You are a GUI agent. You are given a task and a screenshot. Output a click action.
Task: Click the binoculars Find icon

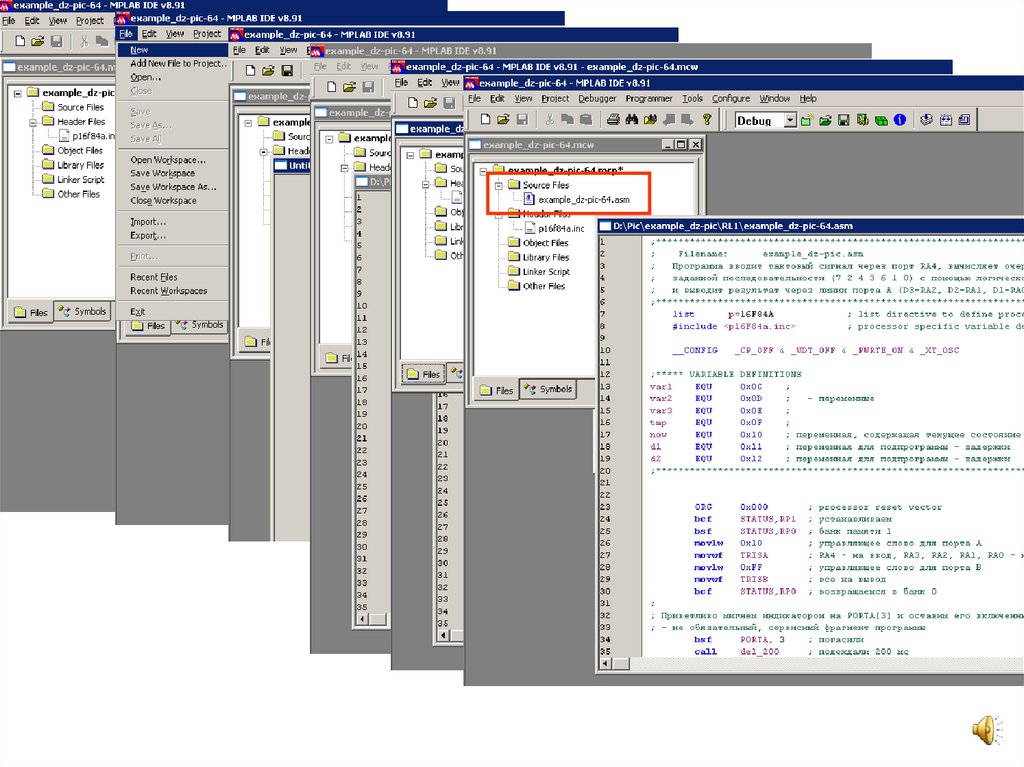tap(632, 120)
